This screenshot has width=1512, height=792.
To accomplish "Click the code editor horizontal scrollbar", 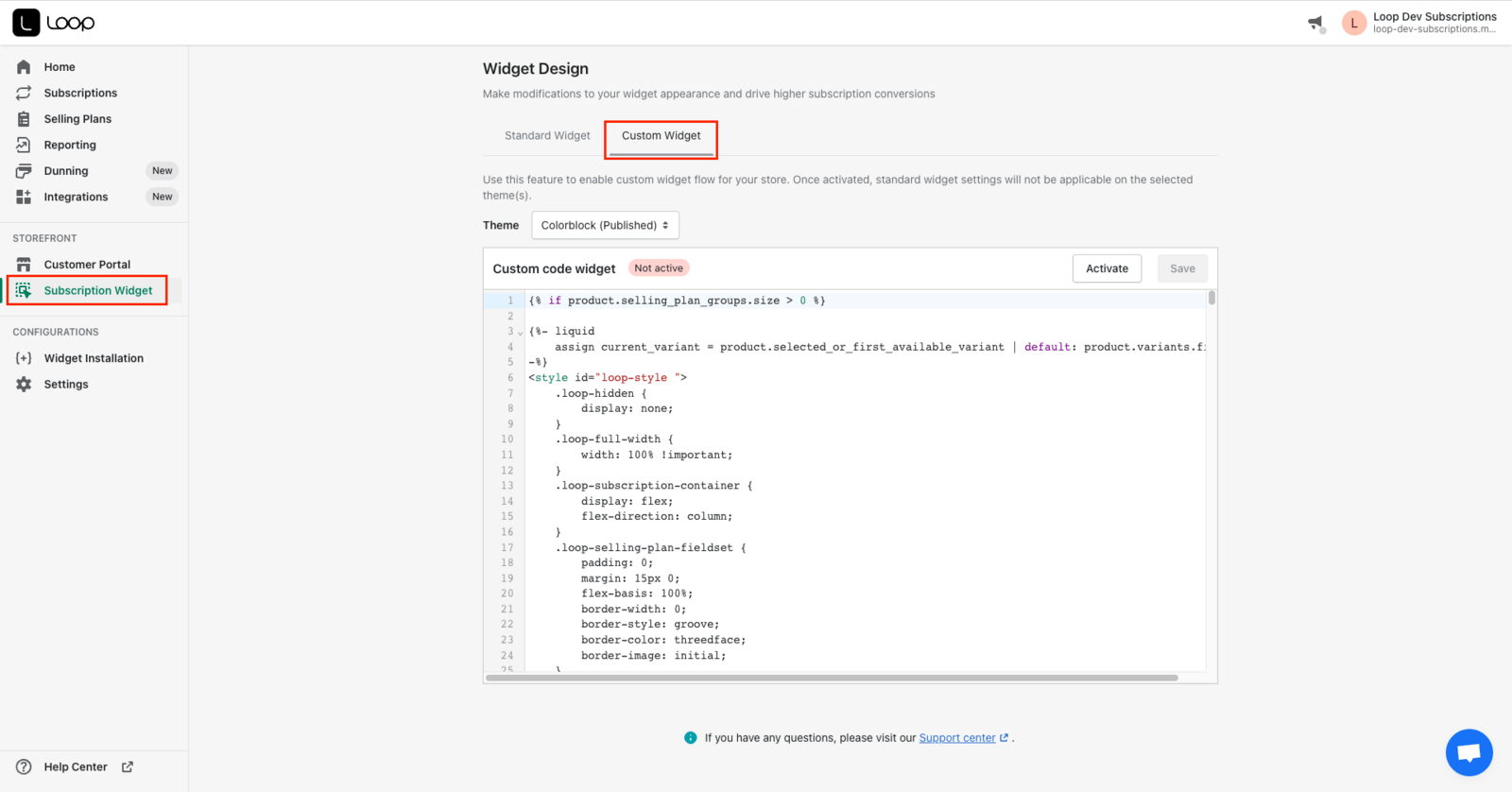I will click(x=832, y=678).
